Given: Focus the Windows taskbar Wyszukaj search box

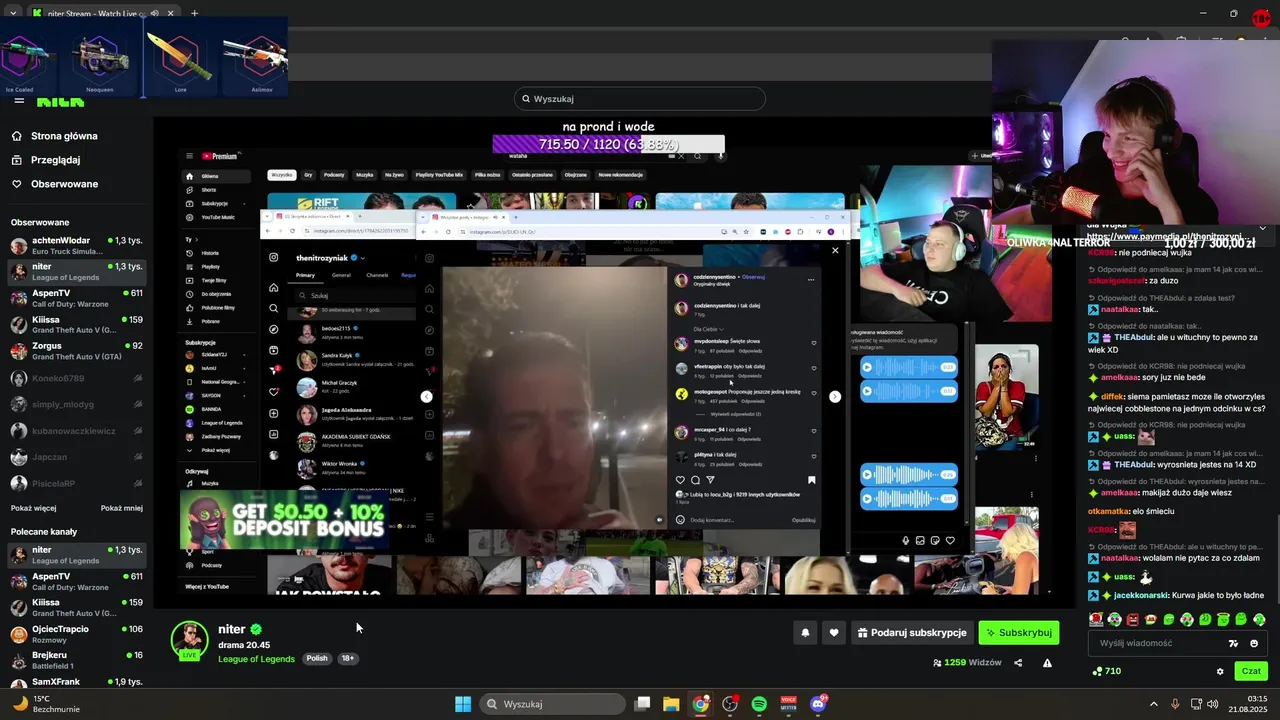Looking at the screenshot, I should (x=554, y=704).
